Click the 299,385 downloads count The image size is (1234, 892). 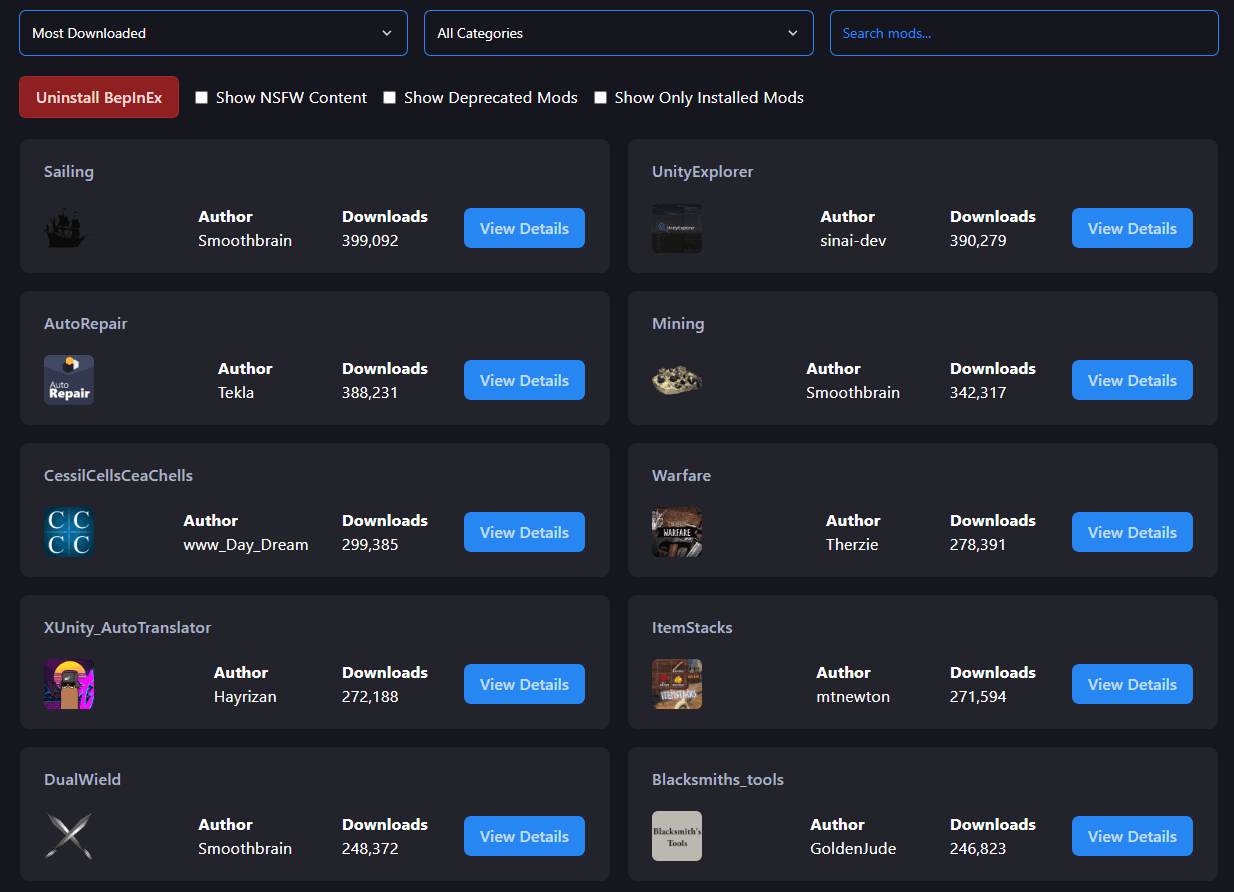[x=370, y=545]
